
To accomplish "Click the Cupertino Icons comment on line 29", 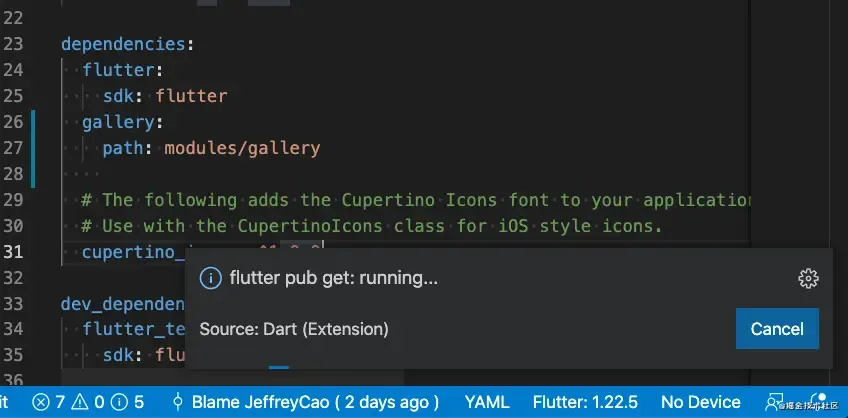I will (416, 201).
